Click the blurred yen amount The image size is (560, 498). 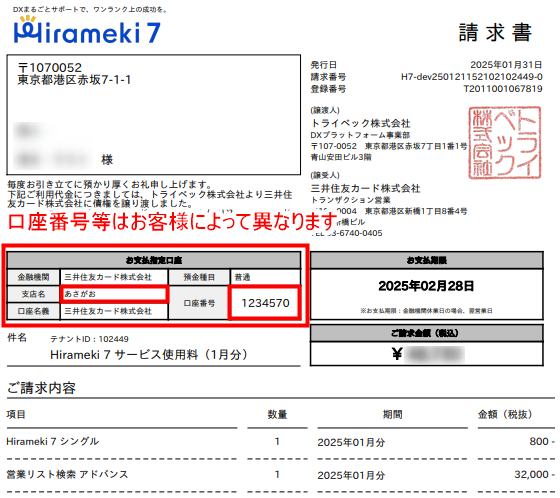pyautogui.click(x=434, y=354)
